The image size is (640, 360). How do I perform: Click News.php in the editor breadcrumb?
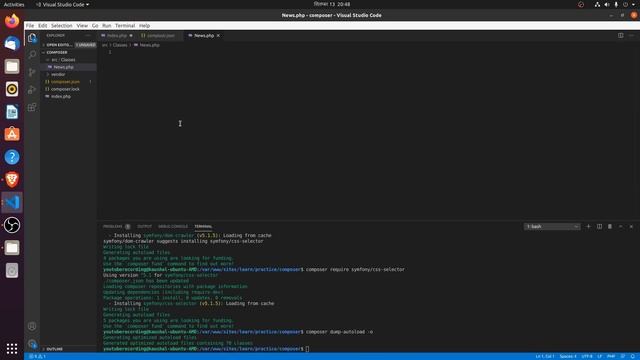(149, 45)
